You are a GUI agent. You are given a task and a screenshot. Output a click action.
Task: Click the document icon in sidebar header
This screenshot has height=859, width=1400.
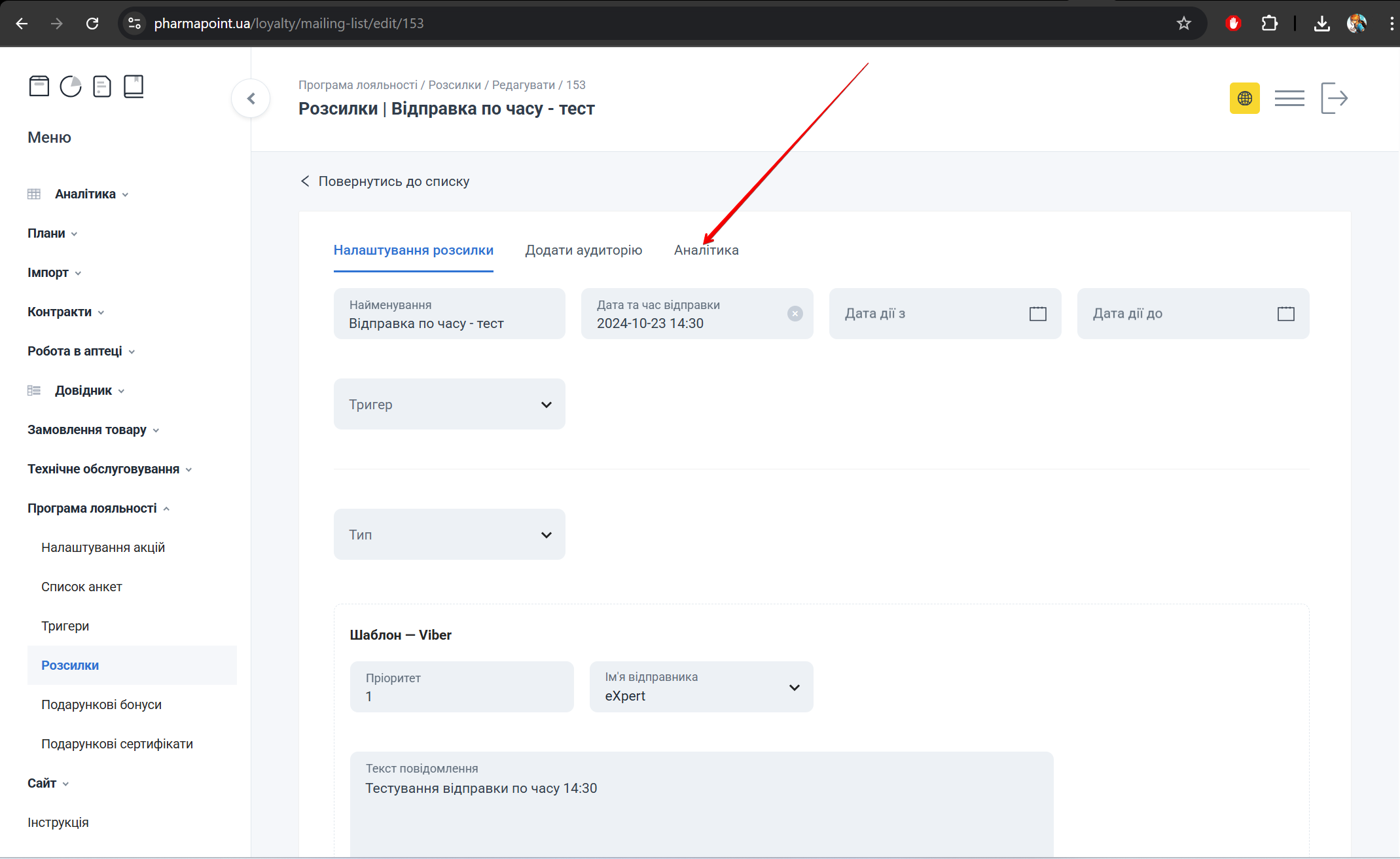[102, 86]
